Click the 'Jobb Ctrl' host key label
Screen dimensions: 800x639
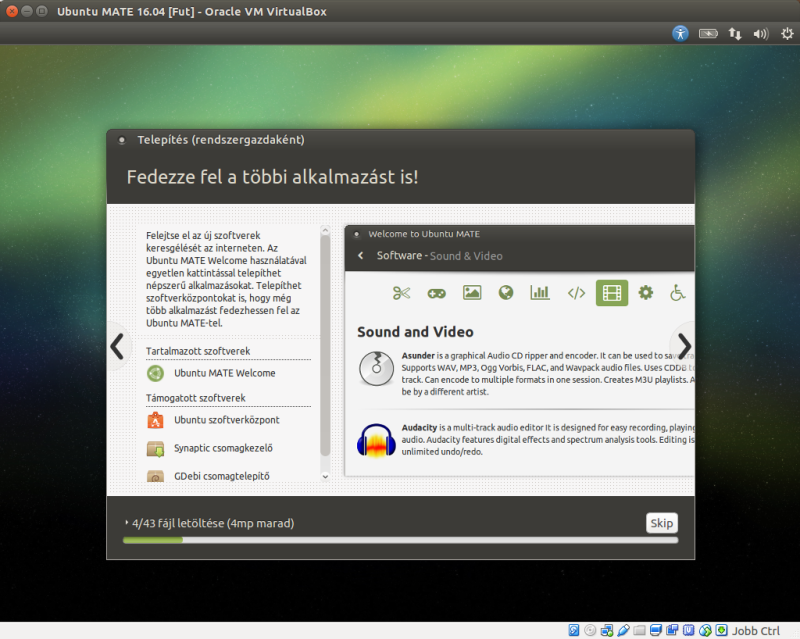(x=756, y=631)
